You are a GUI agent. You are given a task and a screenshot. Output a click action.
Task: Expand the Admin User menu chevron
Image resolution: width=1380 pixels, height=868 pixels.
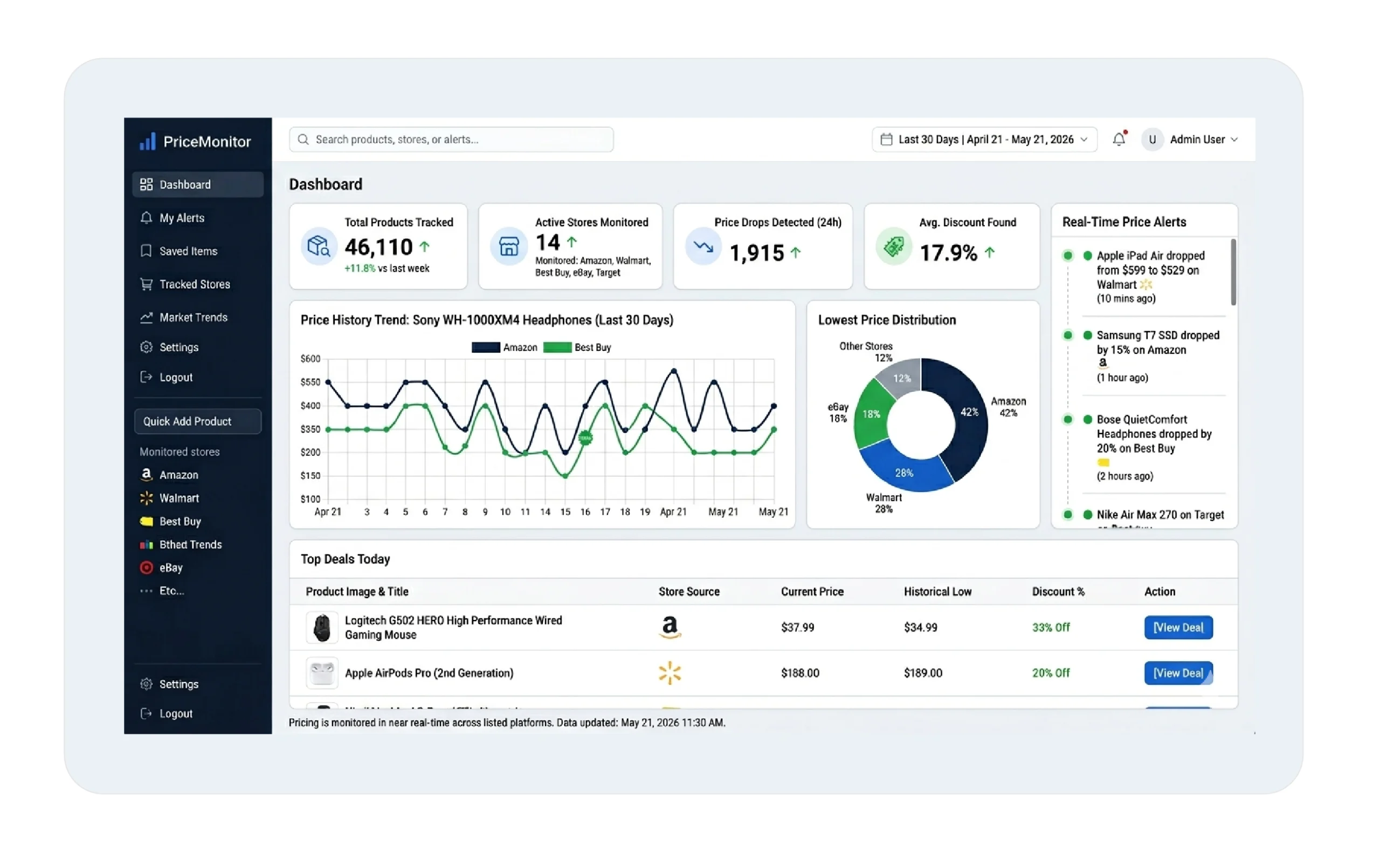click(1234, 140)
